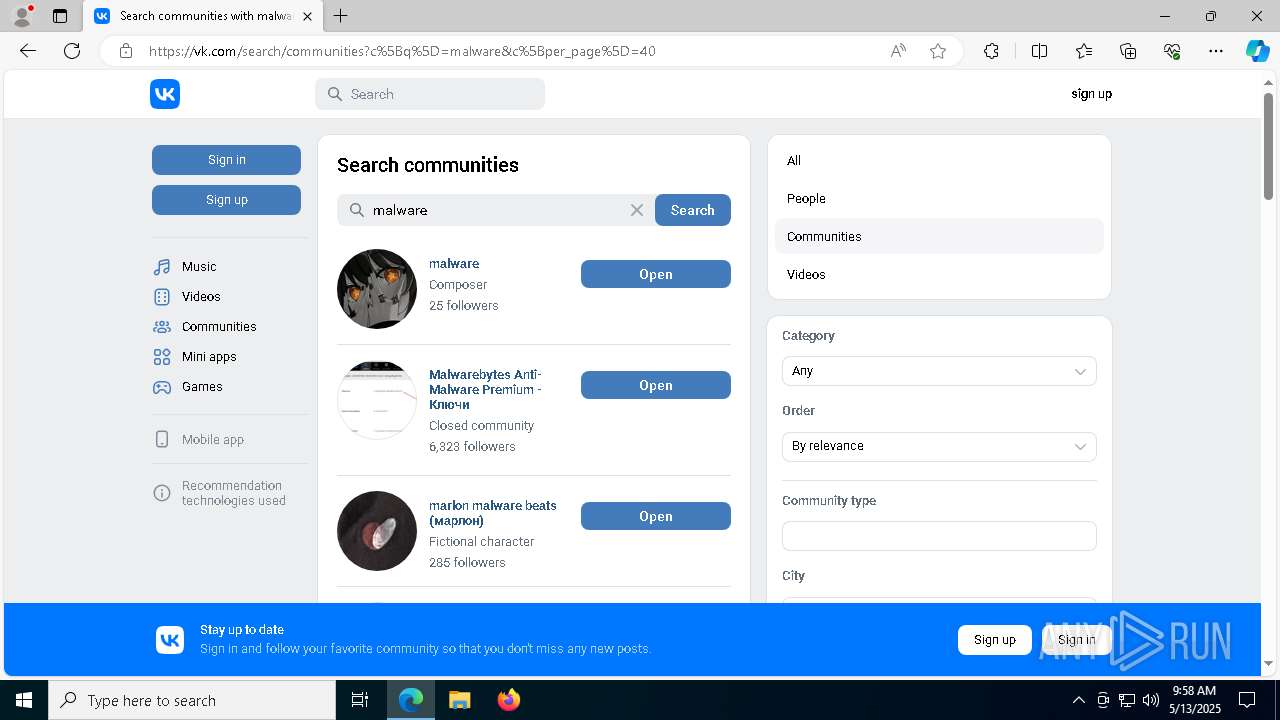Screen dimensions: 1280x720
Task: Open the Mini apps sidebar icon
Action: point(162,357)
